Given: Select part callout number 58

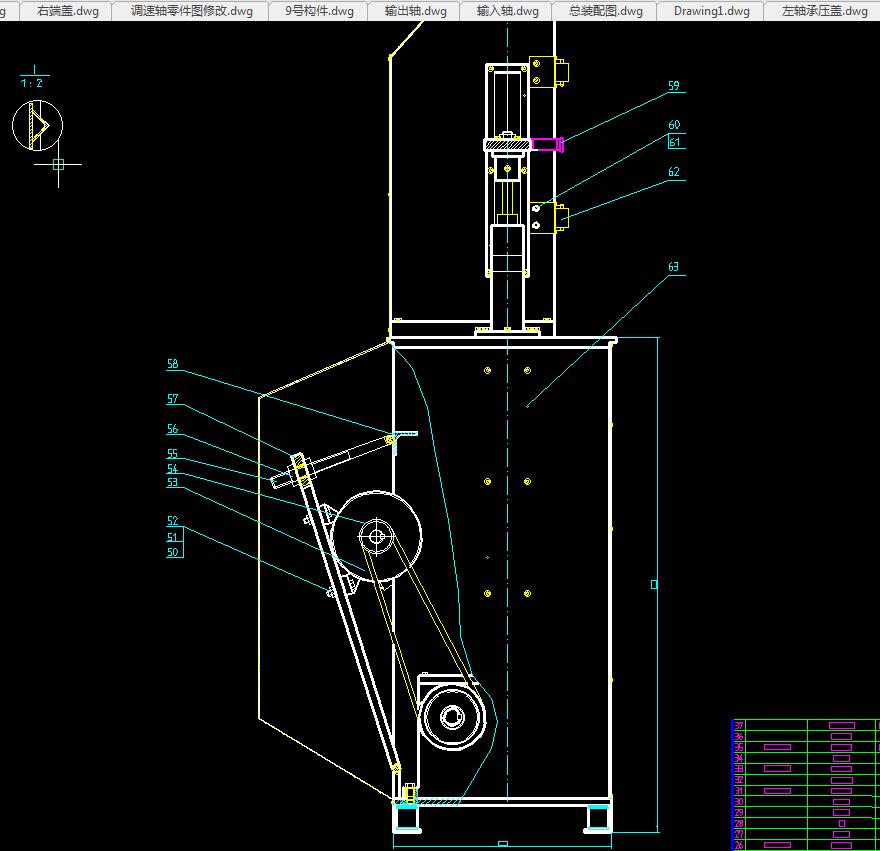Looking at the screenshot, I should point(172,364).
